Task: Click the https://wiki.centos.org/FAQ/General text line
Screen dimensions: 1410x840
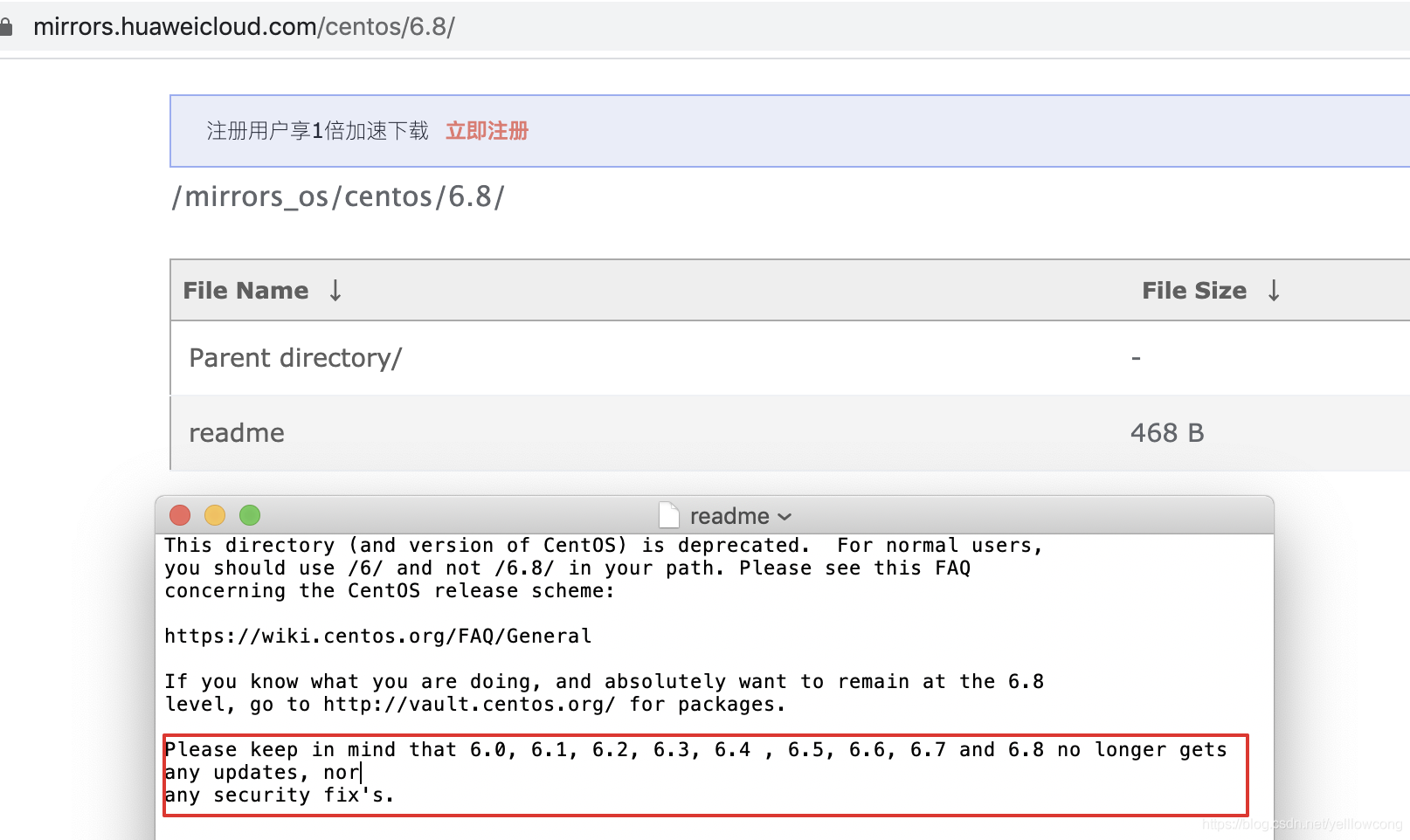Action: (x=378, y=637)
